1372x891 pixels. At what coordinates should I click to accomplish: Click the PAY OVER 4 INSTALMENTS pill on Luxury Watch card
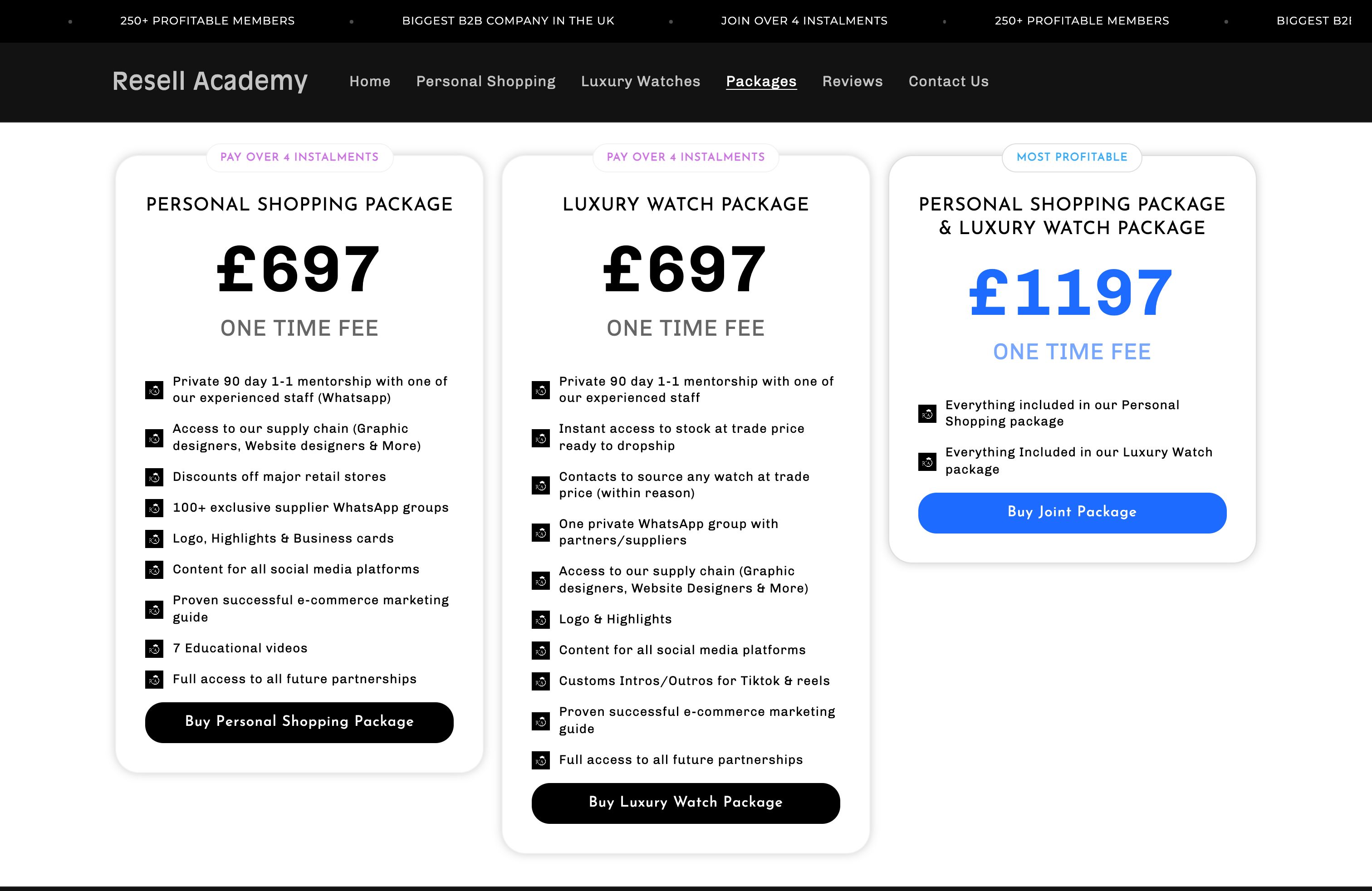pos(686,157)
